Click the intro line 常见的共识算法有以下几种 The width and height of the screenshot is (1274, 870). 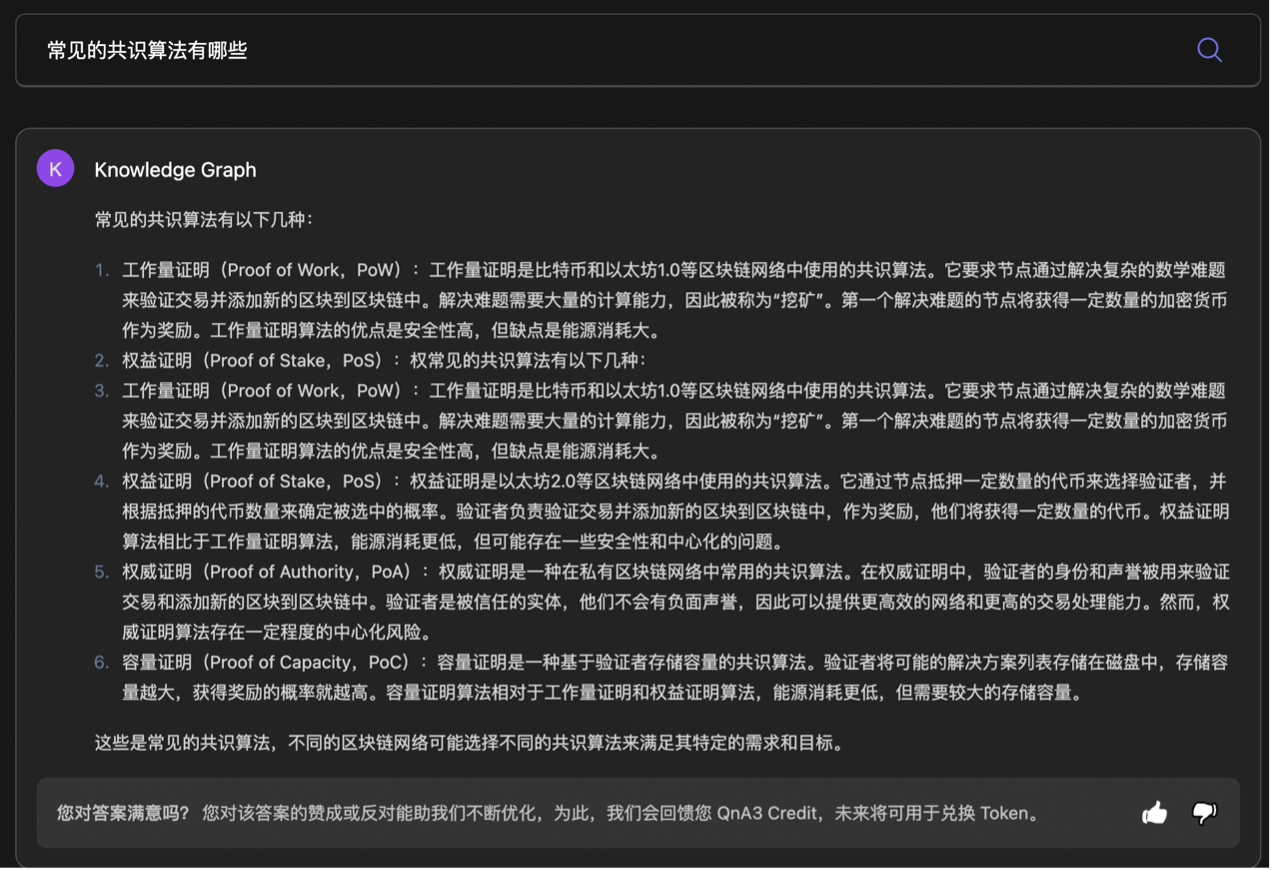(204, 219)
